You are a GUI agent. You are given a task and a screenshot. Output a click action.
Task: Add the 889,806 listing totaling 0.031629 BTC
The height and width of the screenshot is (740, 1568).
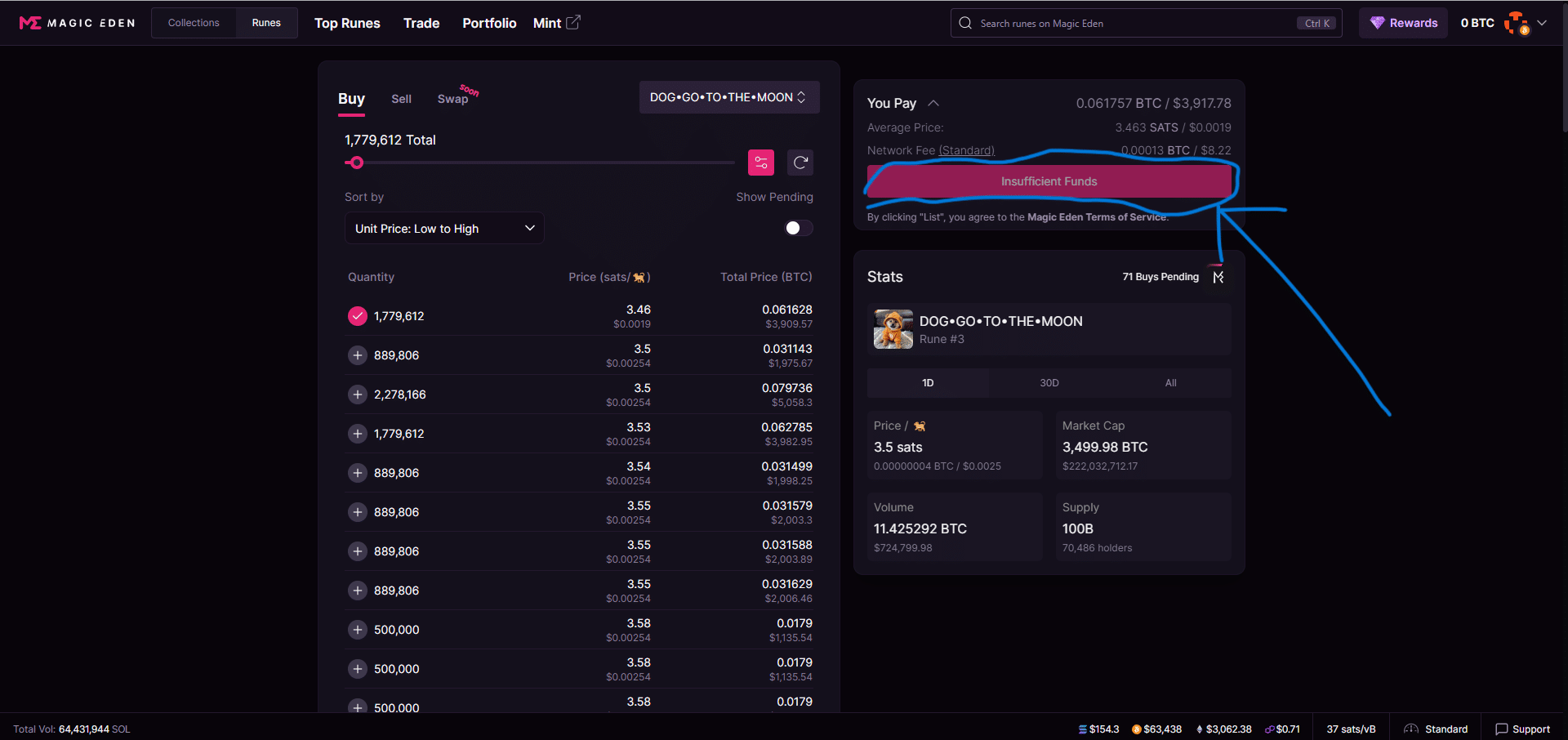point(358,591)
